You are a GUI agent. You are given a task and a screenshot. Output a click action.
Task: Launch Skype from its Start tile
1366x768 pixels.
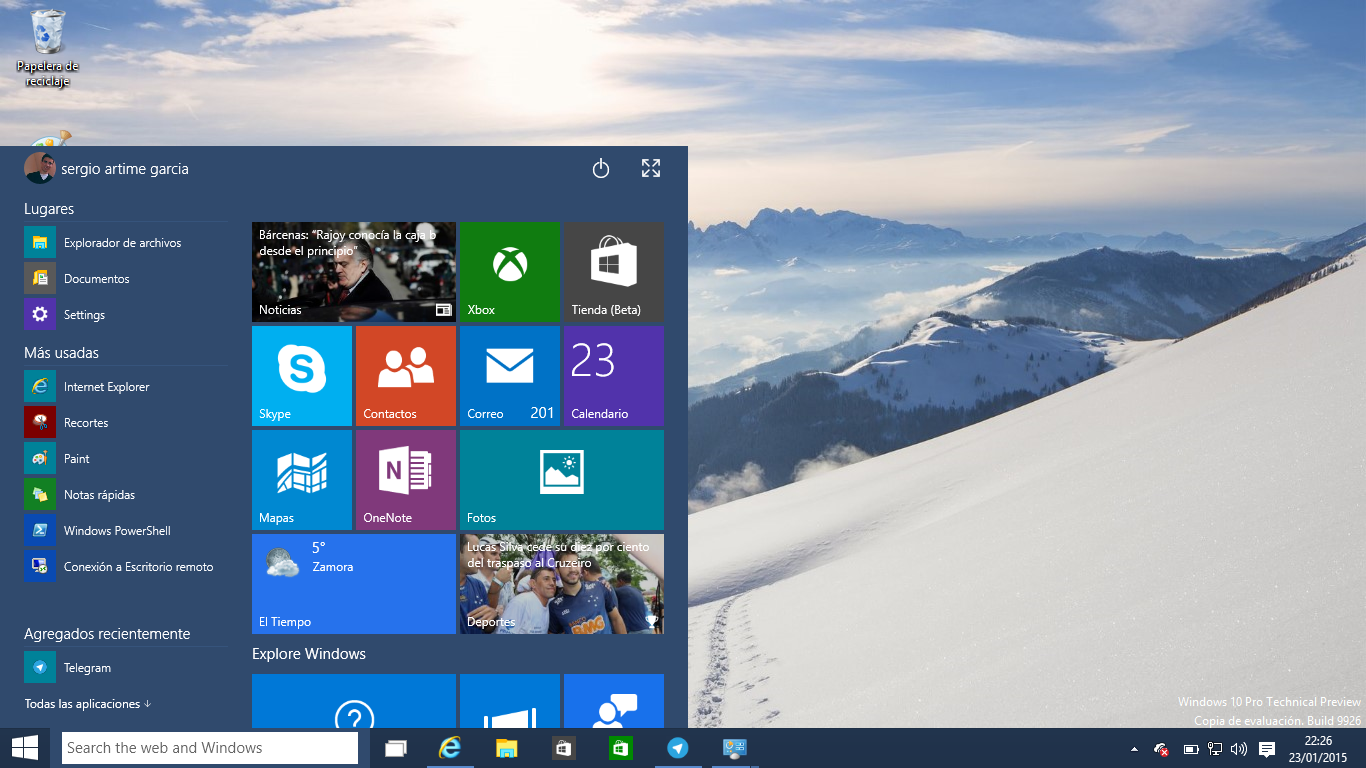301,376
